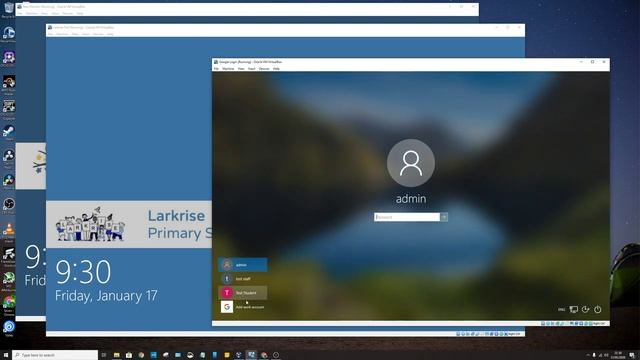Click the Friday, January 17 date text
The image size is (640, 360).
[x=106, y=296]
